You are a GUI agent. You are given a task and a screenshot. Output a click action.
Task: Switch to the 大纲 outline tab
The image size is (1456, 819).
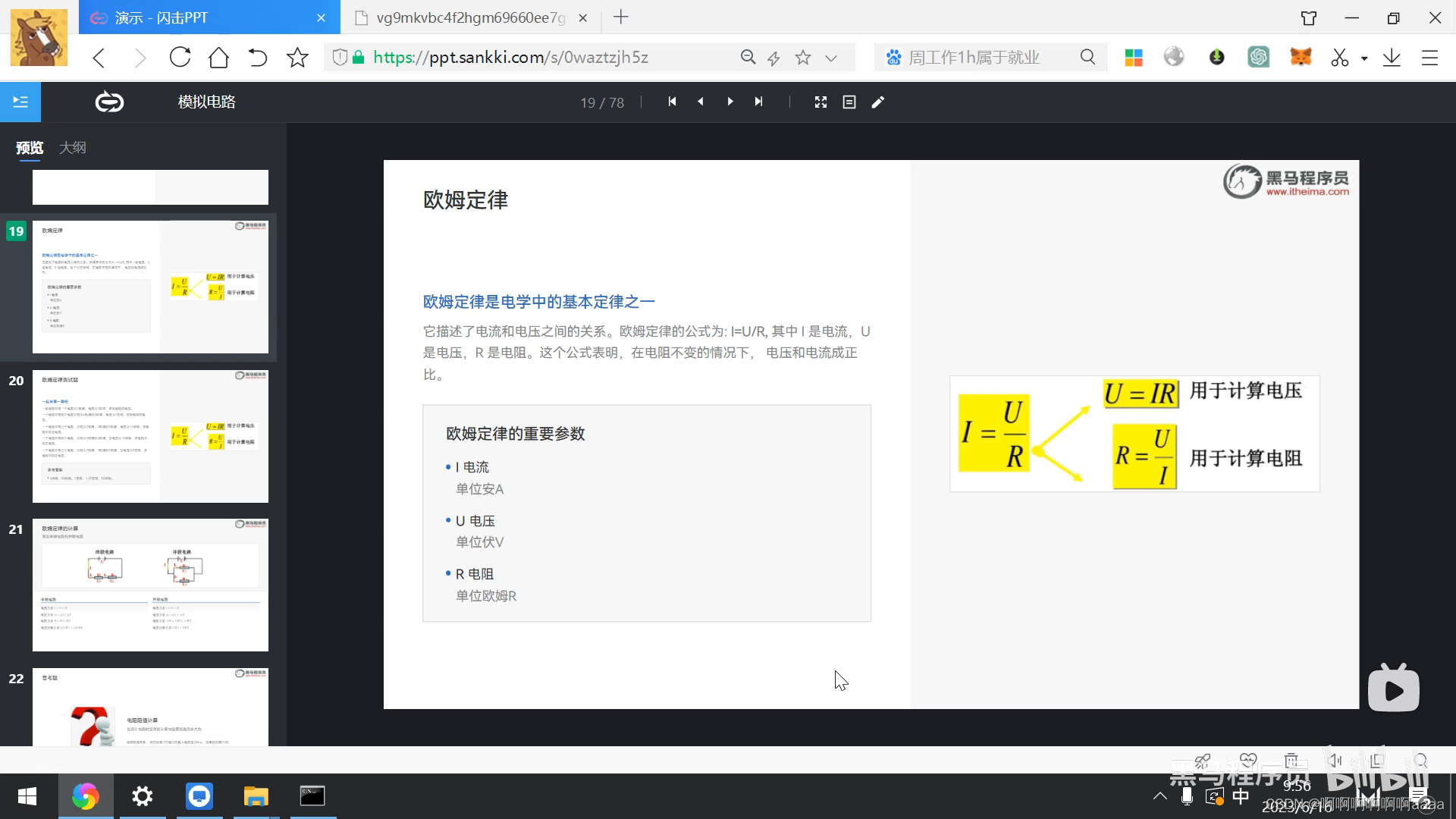coord(73,147)
